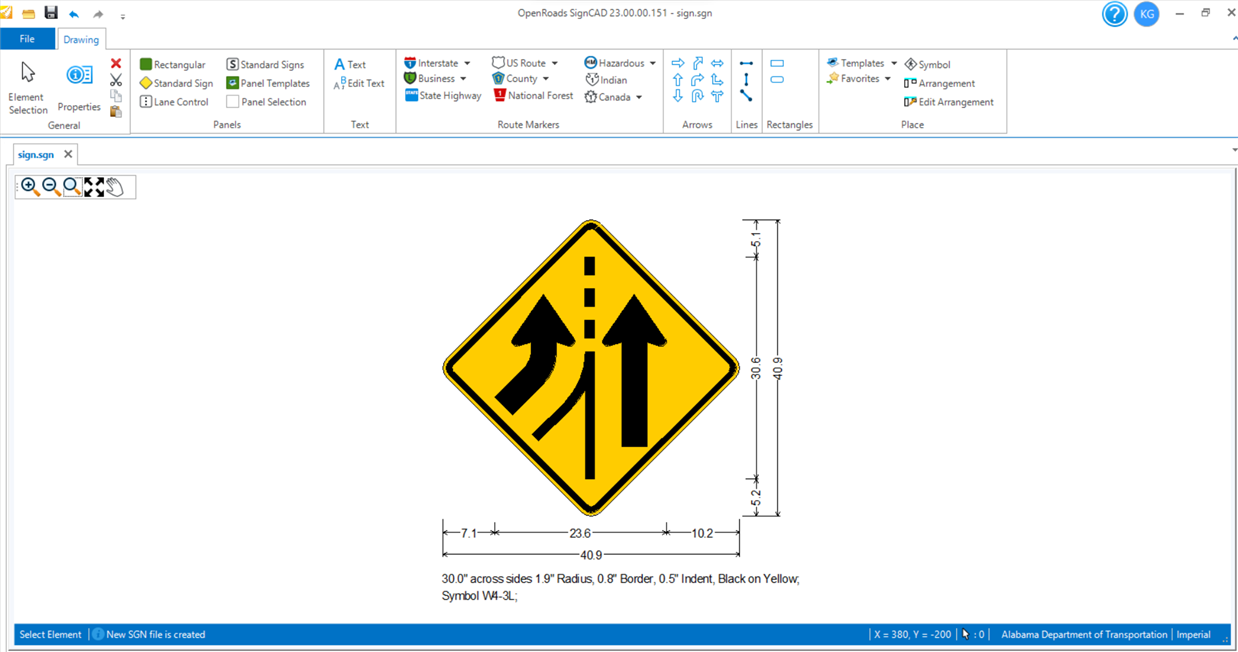Insert down-pointing arrow
The width and height of the screenshot is (1238, 652).
pyautogui.click(x=678, y=97)
